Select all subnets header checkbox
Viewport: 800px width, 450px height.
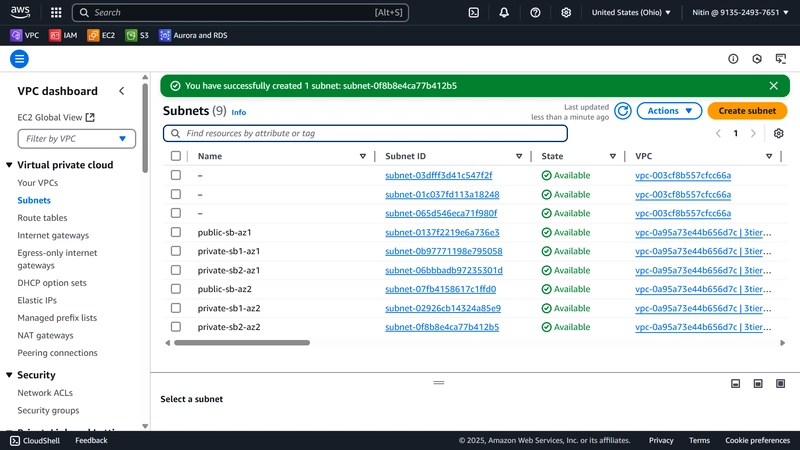[176, 156]
